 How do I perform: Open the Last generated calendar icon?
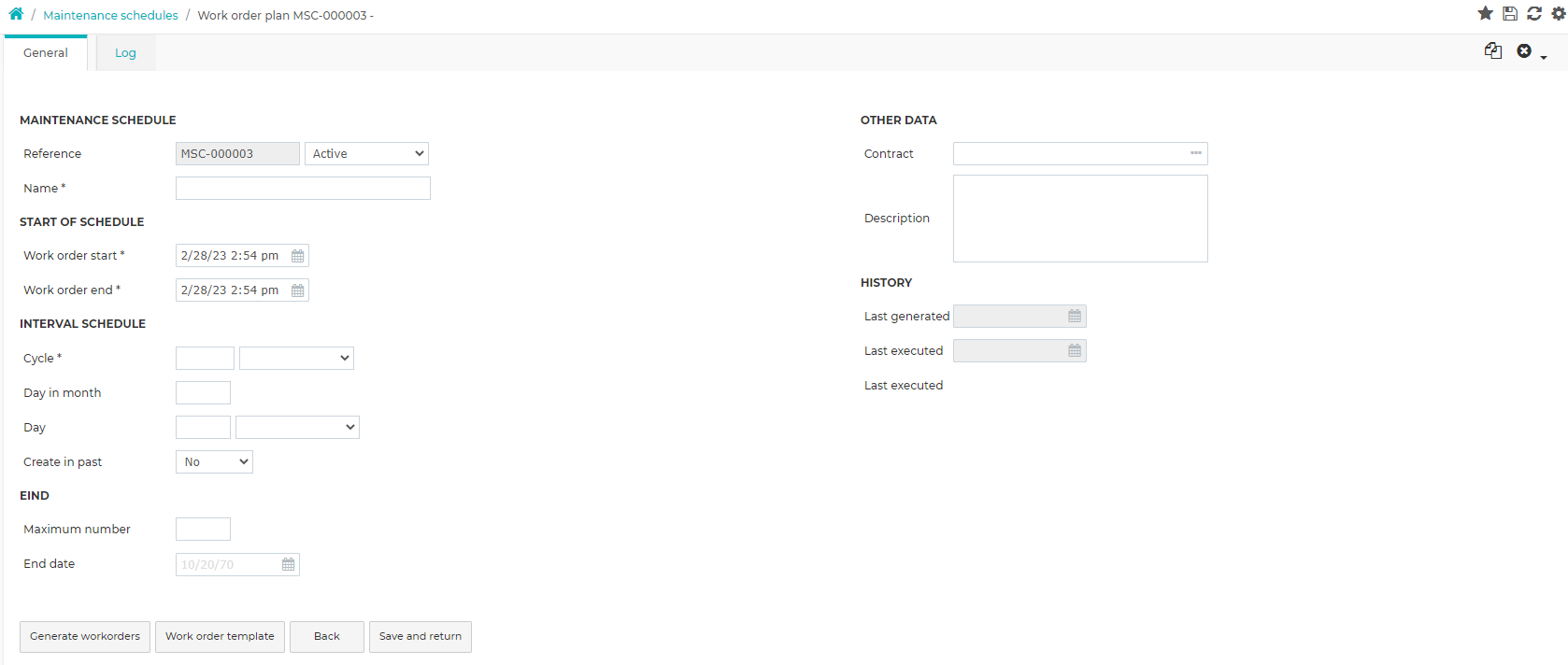coord(1075,317)
